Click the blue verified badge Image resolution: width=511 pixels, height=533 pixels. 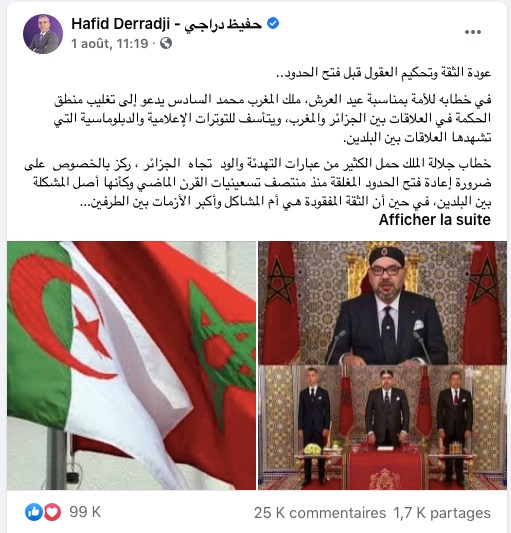pyautogui.click(x=273, y=23)
